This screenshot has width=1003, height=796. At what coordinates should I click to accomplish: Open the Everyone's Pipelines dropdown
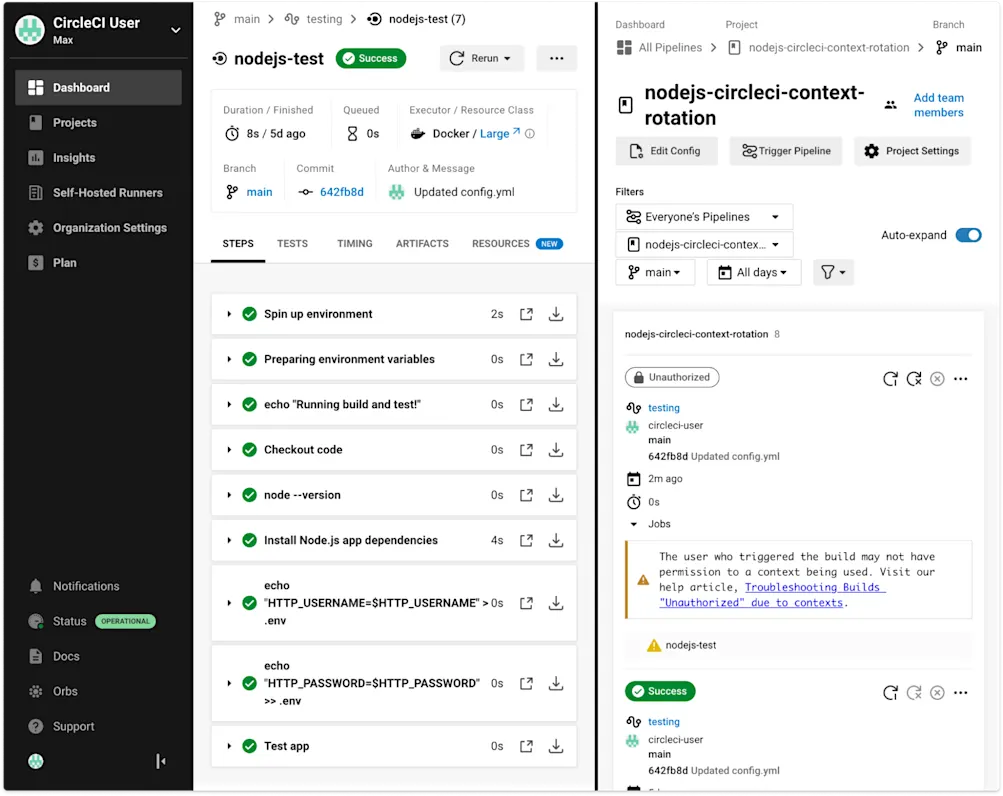(703, 216)
